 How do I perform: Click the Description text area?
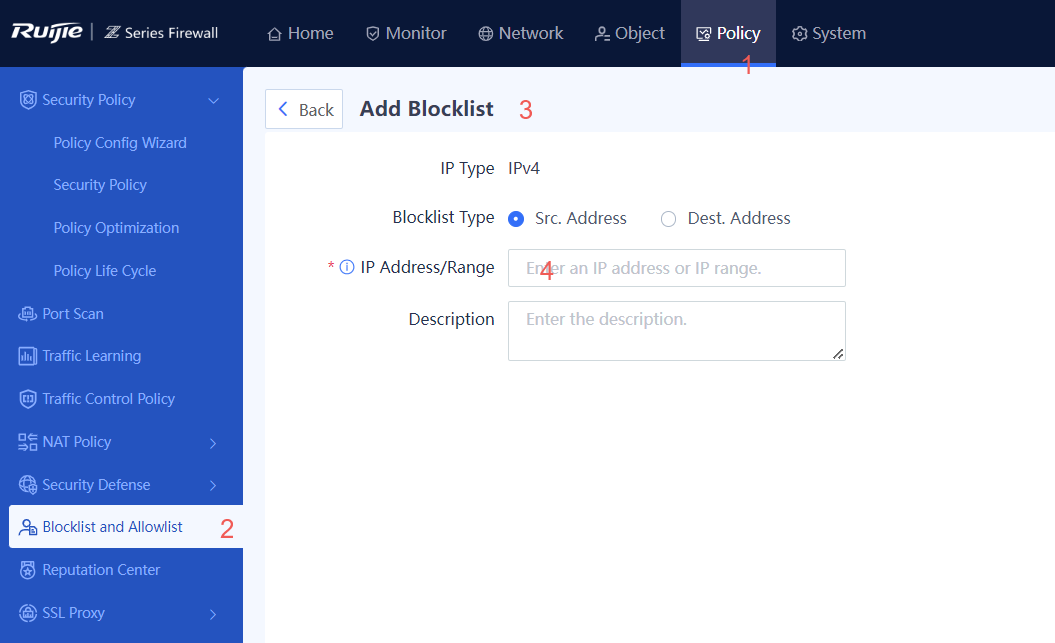(677, 331)
